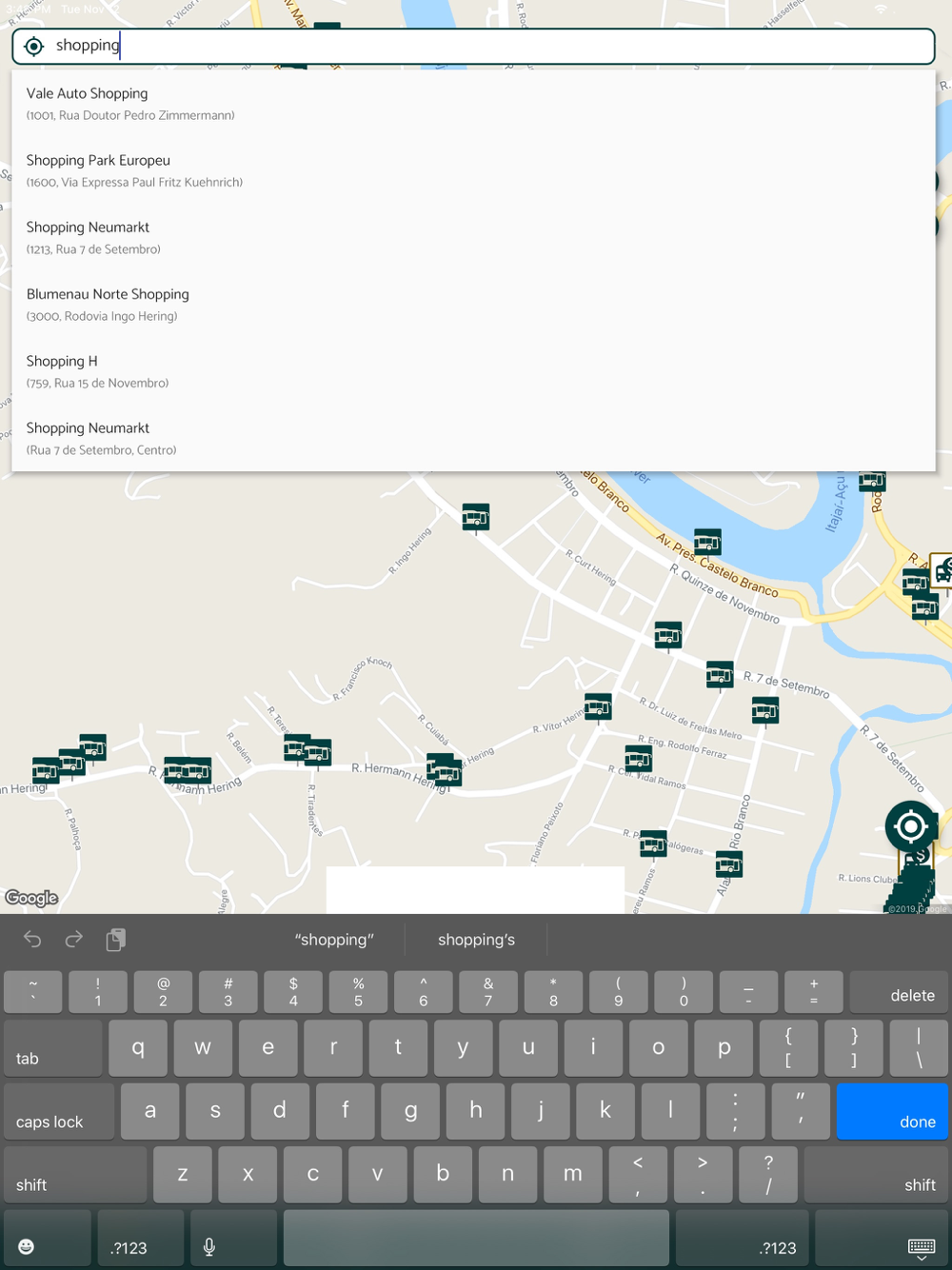Image resolution: width=952 pixels, height=1270 pixels.
Task: Tap the number 5 key
Action: point(358,991)
